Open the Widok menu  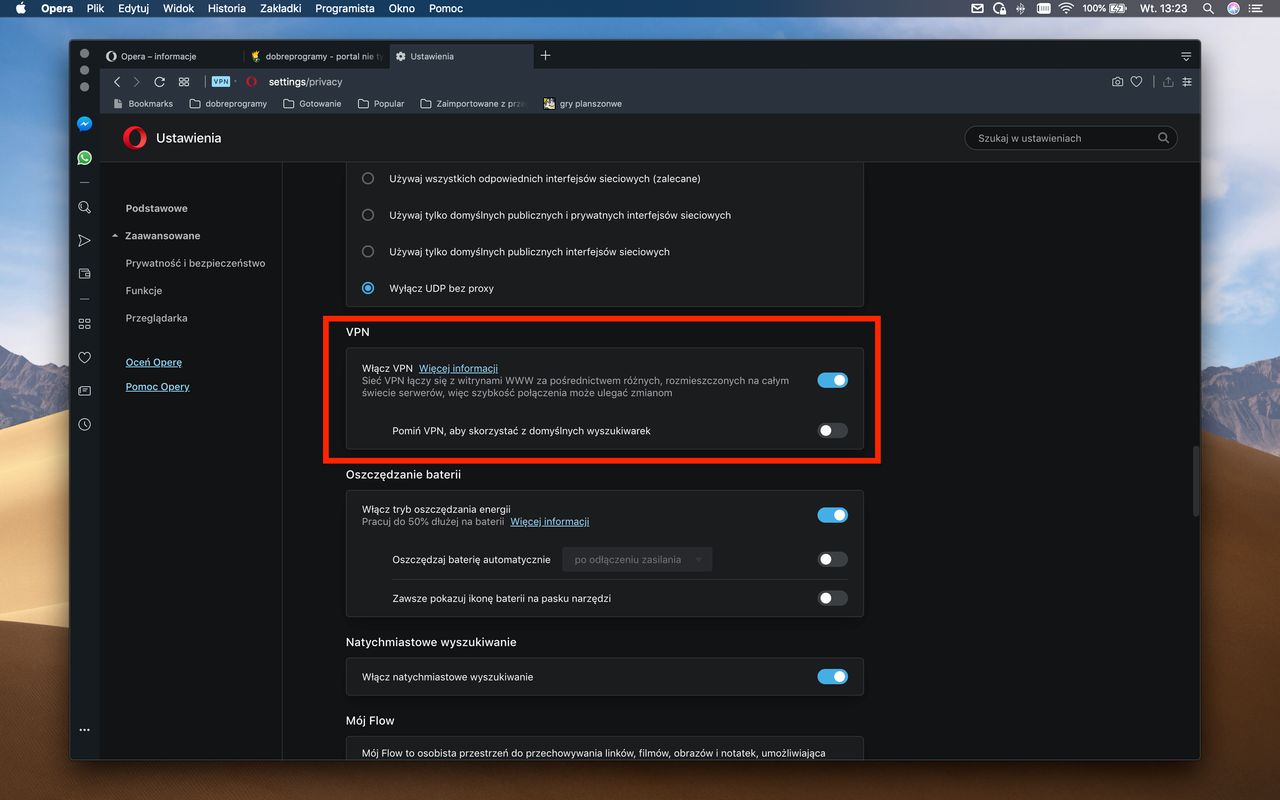click(x=179, y=8)
